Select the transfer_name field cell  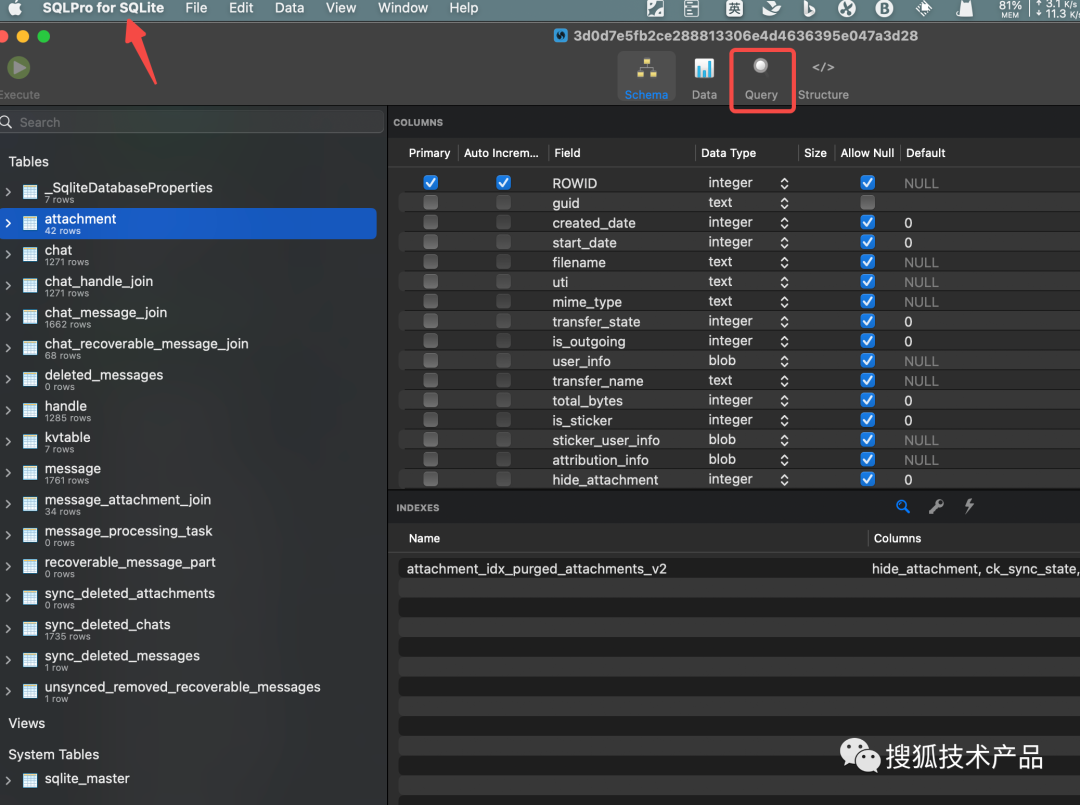coord(598,381)
